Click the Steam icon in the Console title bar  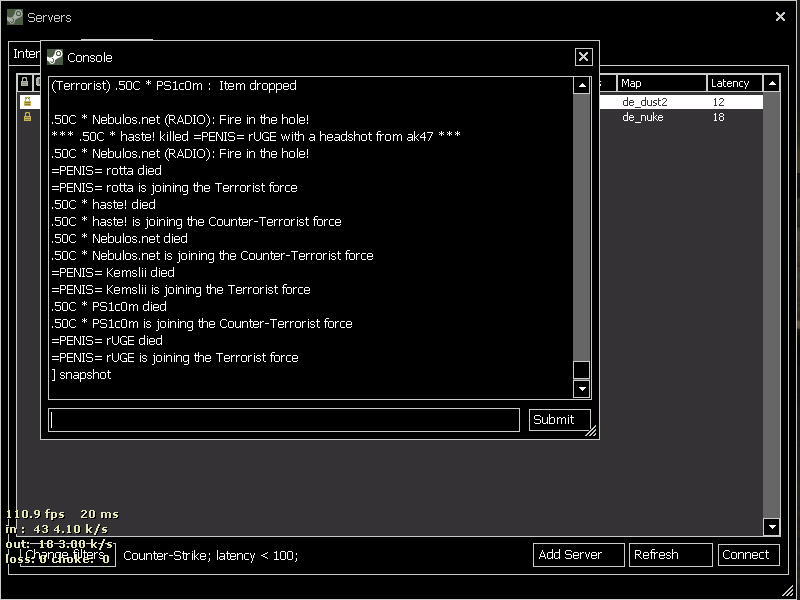point(55,57)
